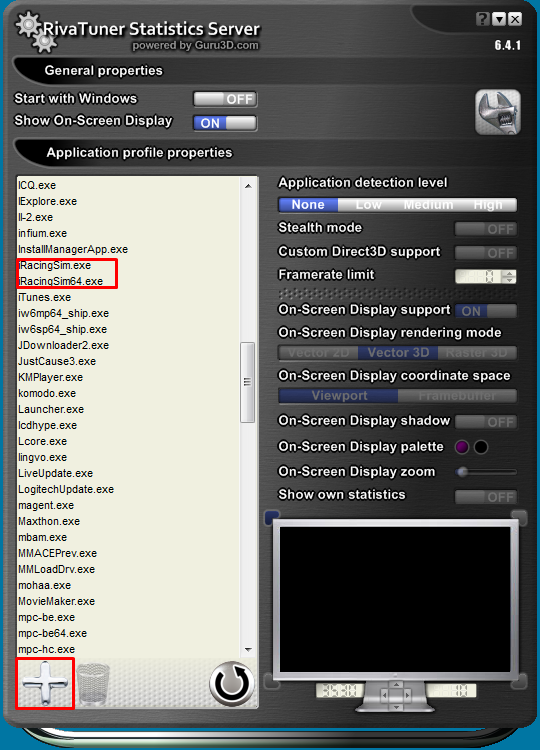Select mpc-hc.exe profile
The height and width of the screenshot is (750, 540).
[46, 650]
